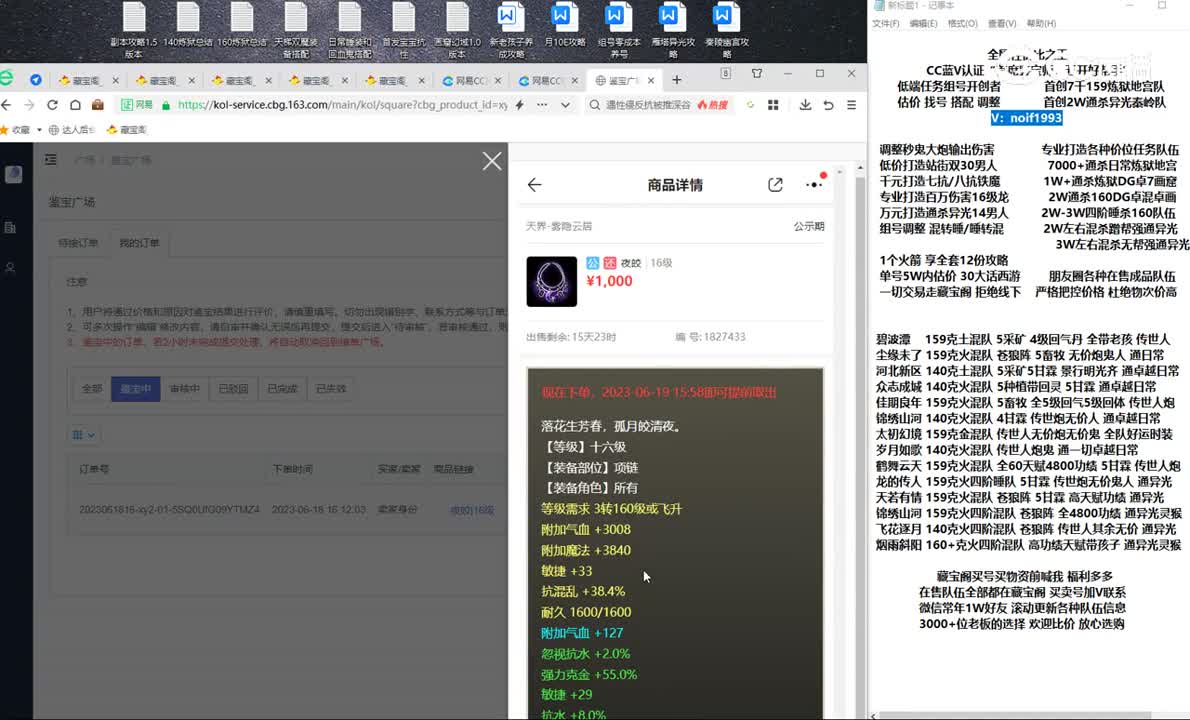Image resolution: width=1190 pixels, height=720 pixels.
Task: Open the 藏宝阁 bookmark in the bookmarks bar
Action: click(127, 130)
